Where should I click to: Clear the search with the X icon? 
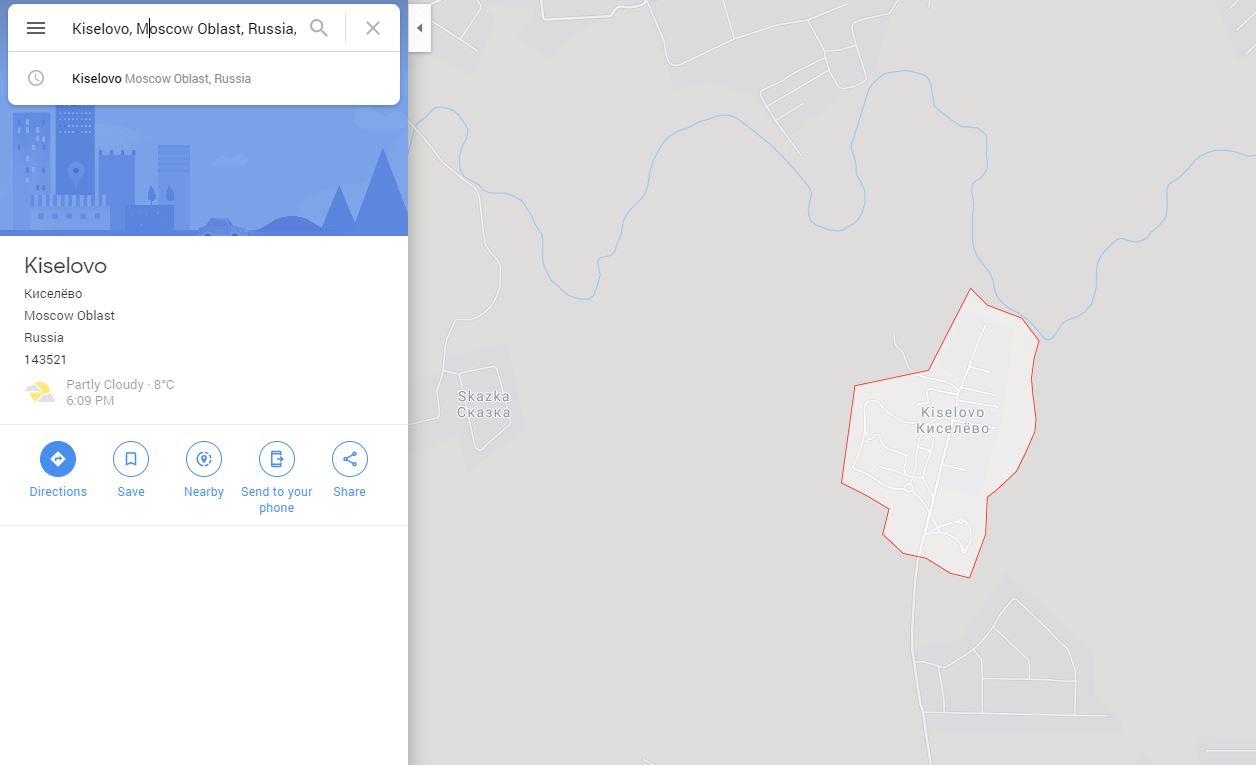pyautogui.click(x=373, y=28)
